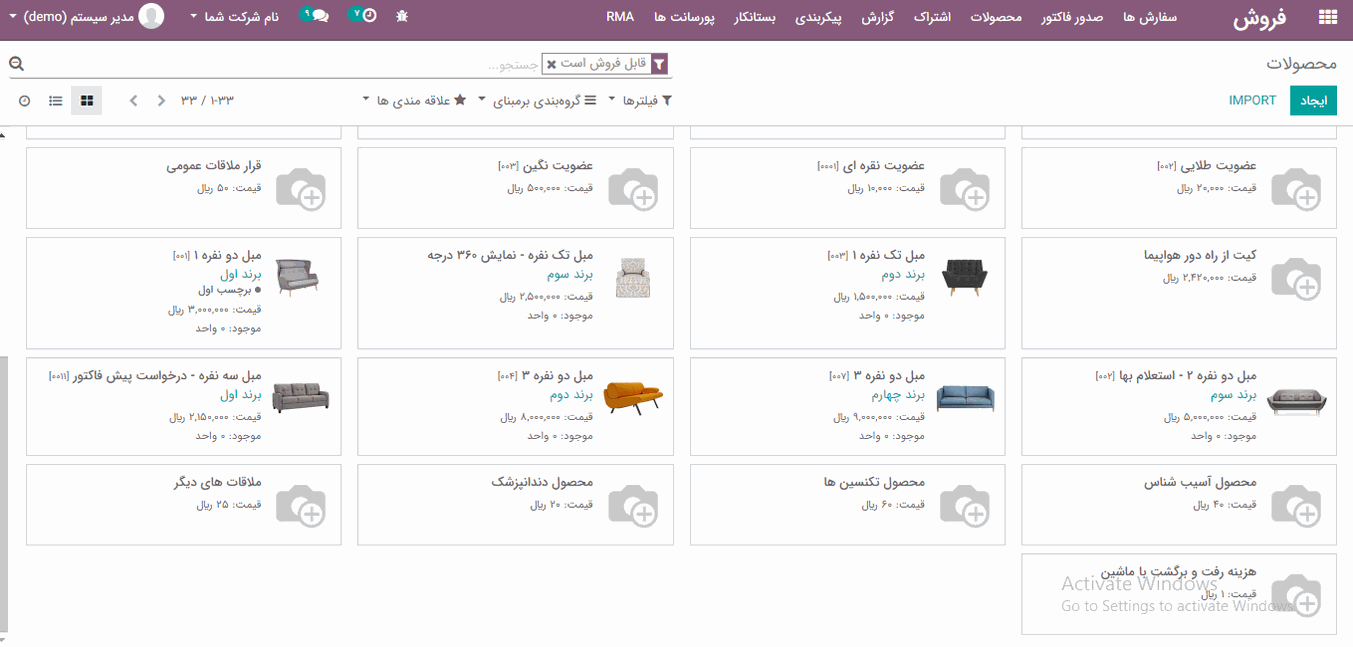Open the فیلترها dropdown
1353x647 pixels.
click(647, 100)
